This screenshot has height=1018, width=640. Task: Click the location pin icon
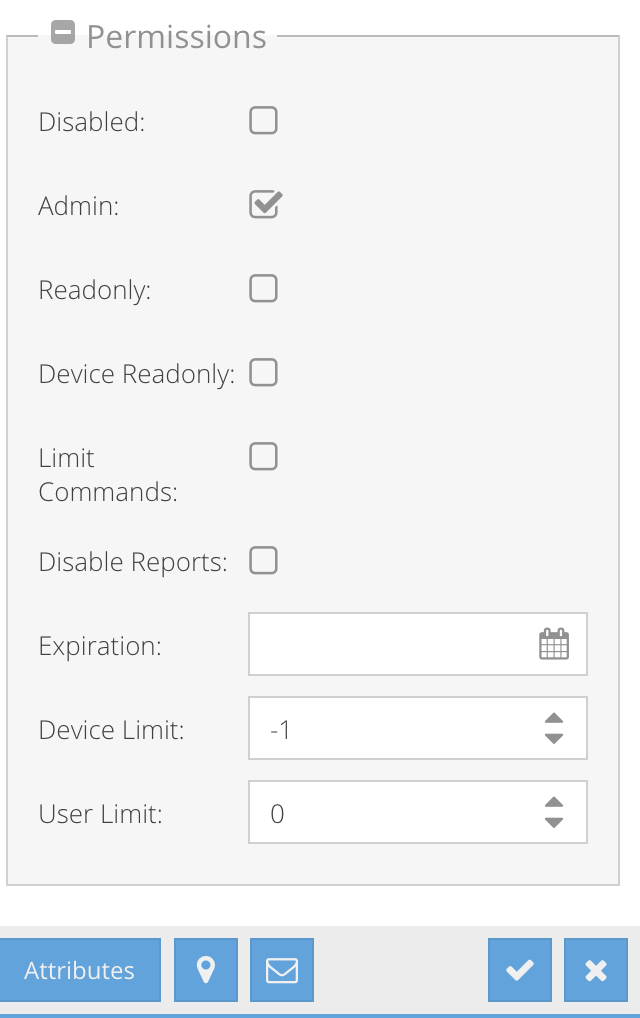[x=206, y=969]
